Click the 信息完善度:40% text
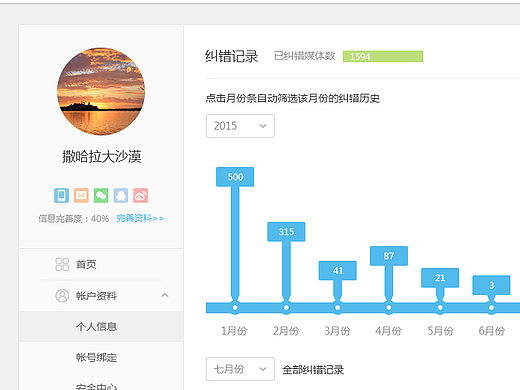This screenshot has height=390, width=520. click(73, 219)
